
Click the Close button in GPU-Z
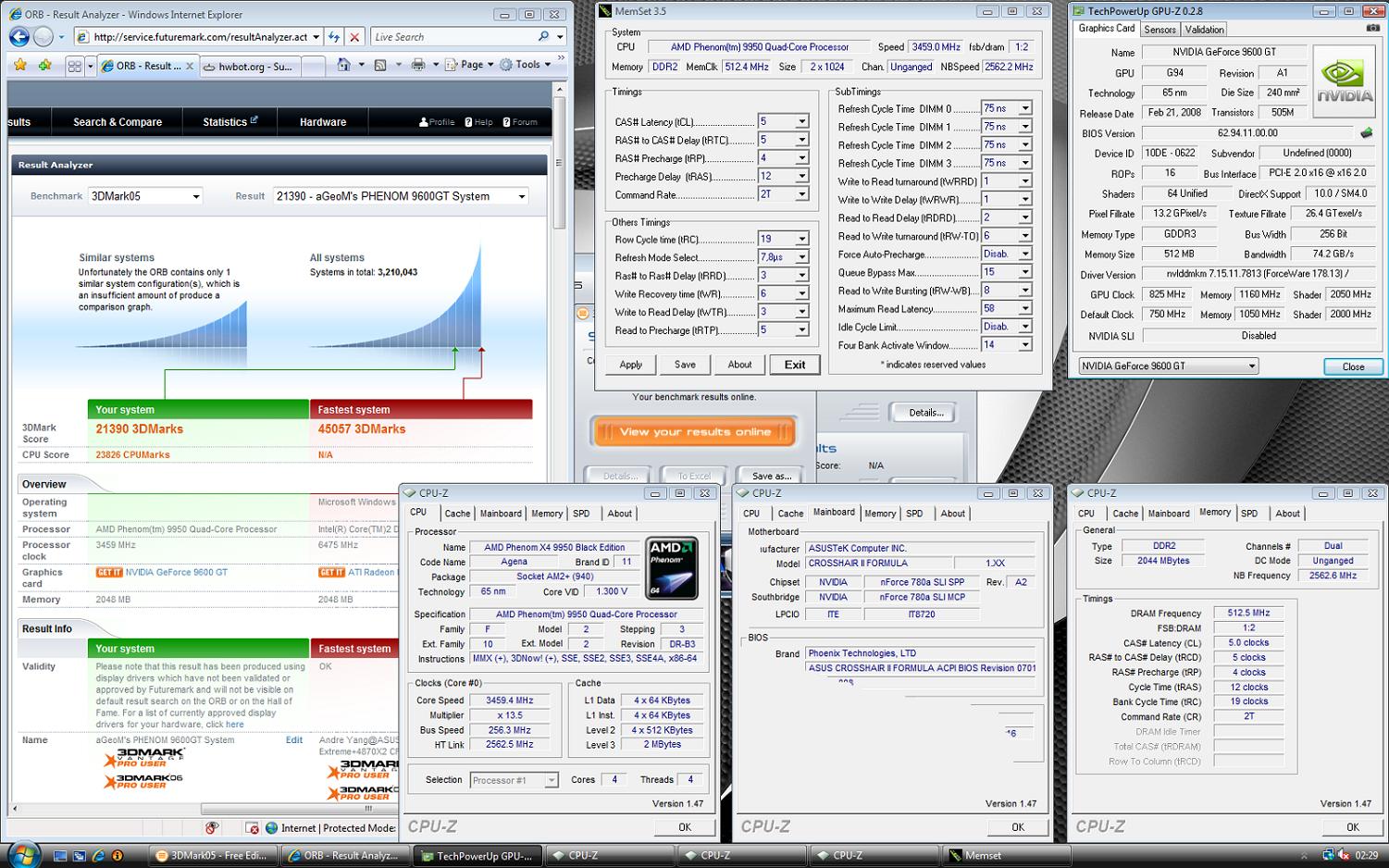tap(1353, 366)
